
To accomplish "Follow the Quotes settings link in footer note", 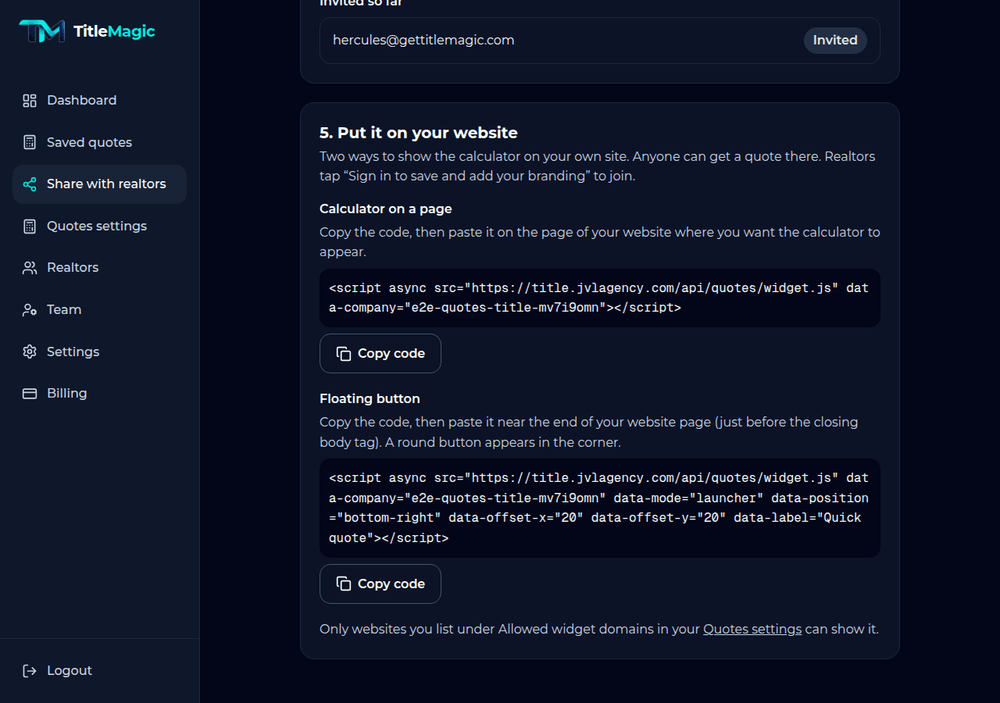I will [x=752, y=629].
